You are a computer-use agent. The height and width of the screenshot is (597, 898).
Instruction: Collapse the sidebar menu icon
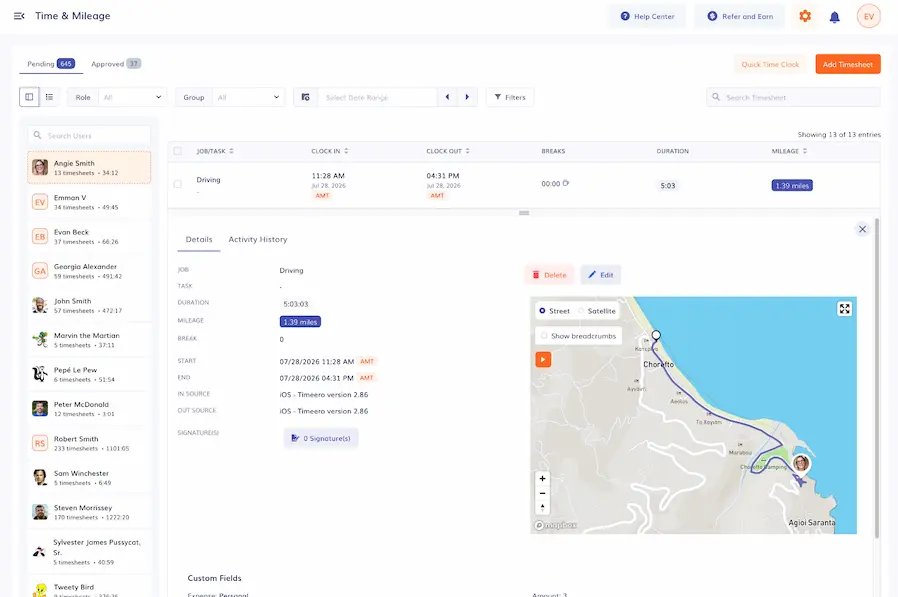click(x=19, y=16)
